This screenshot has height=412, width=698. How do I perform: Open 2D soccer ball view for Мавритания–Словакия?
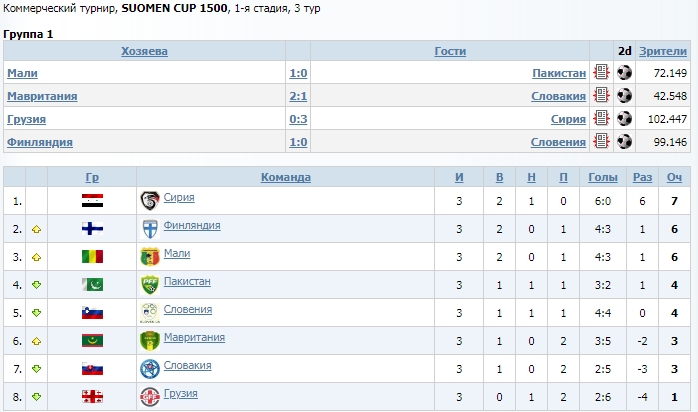tap(625, 96)
